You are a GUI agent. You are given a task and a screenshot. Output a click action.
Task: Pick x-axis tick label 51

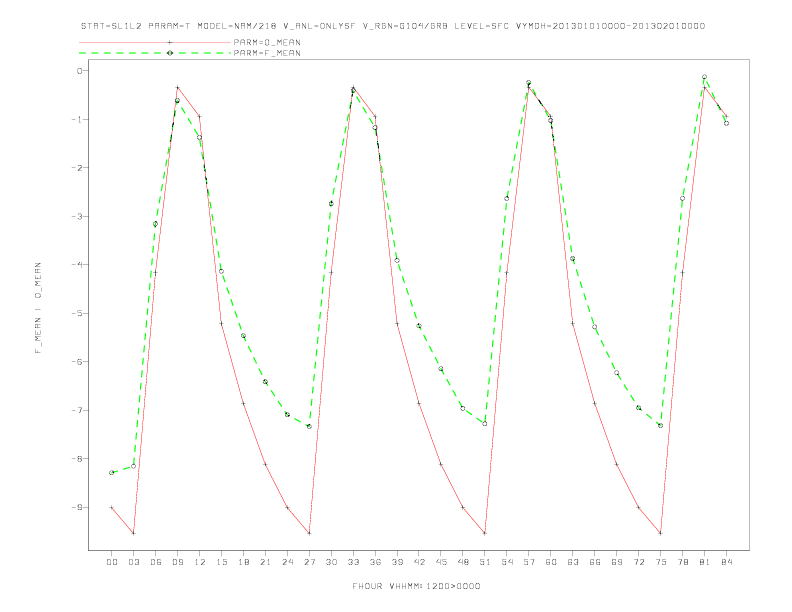click(x=485, y=562)
